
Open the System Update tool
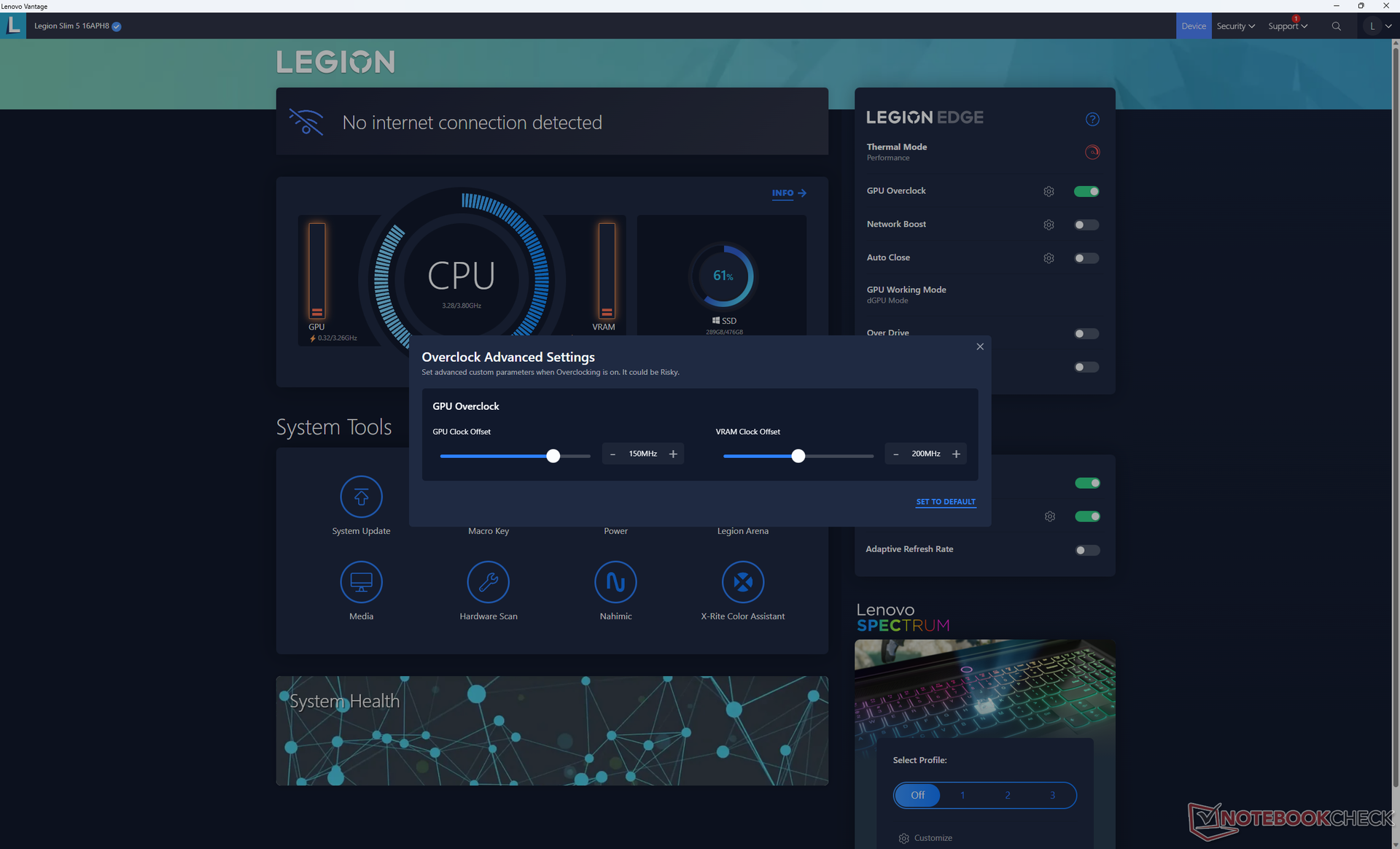pos(361,497)
